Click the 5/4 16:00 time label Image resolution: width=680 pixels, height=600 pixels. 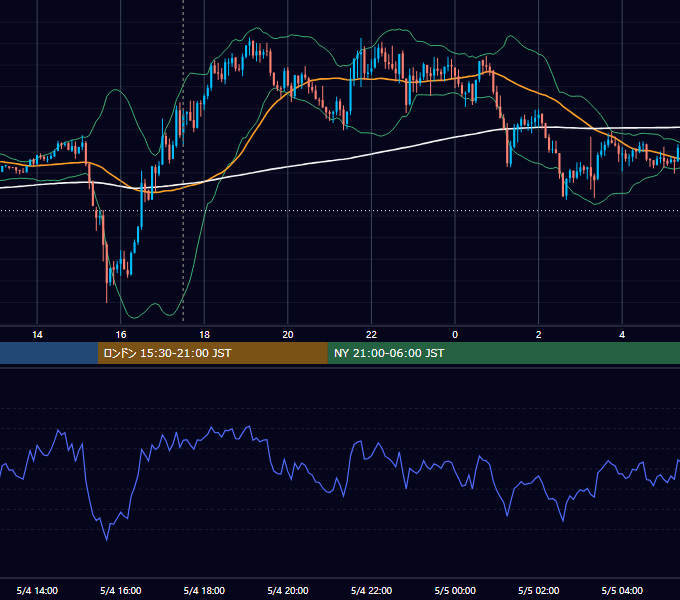point(121,590)
